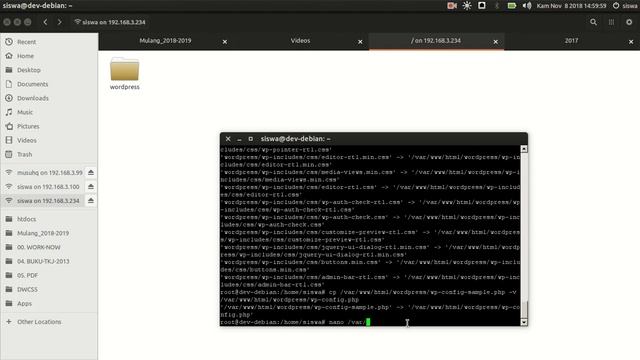Click the path bar siswa on 192.168.3.234

point(110,22)
